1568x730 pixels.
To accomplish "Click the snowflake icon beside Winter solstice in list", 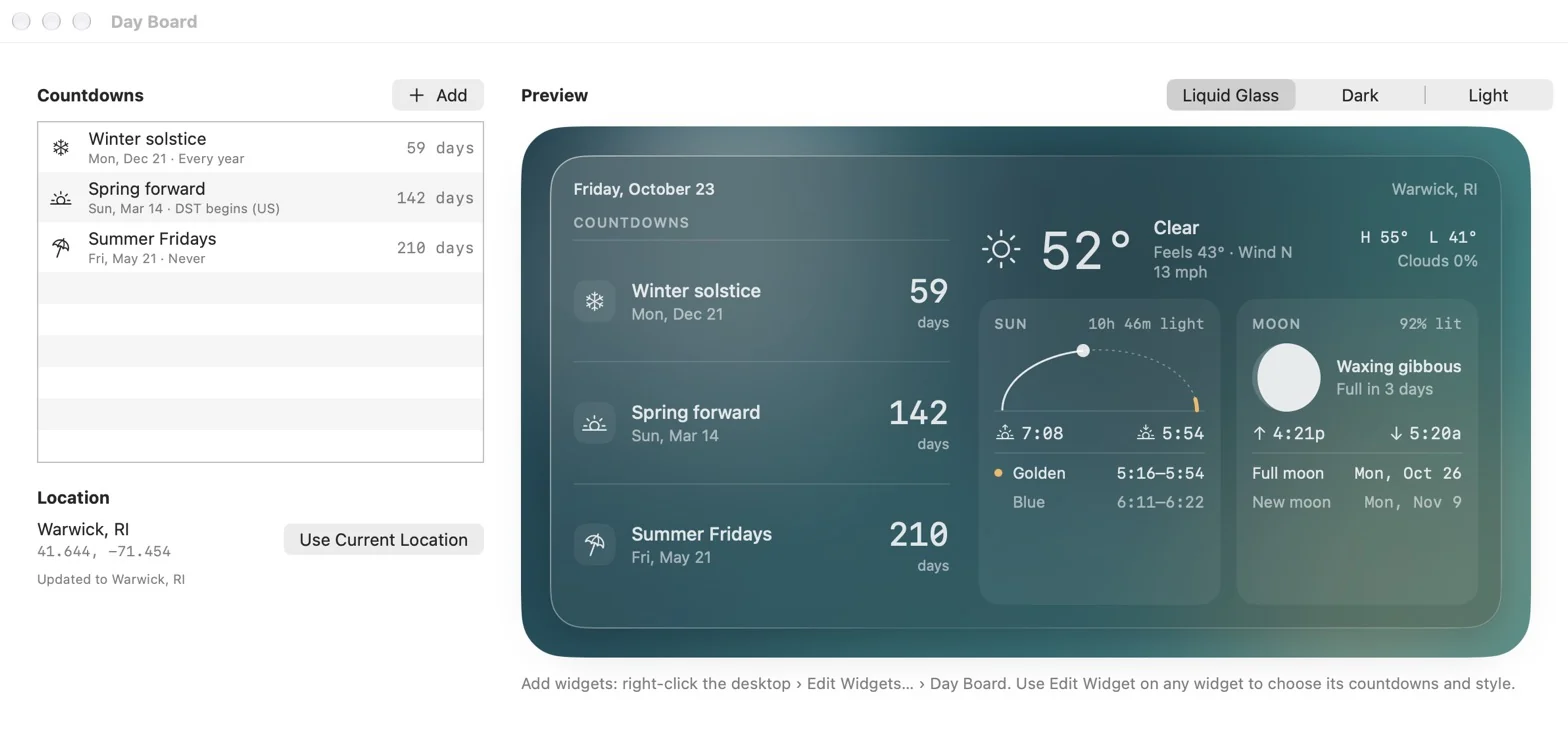I will click(61, 148).
